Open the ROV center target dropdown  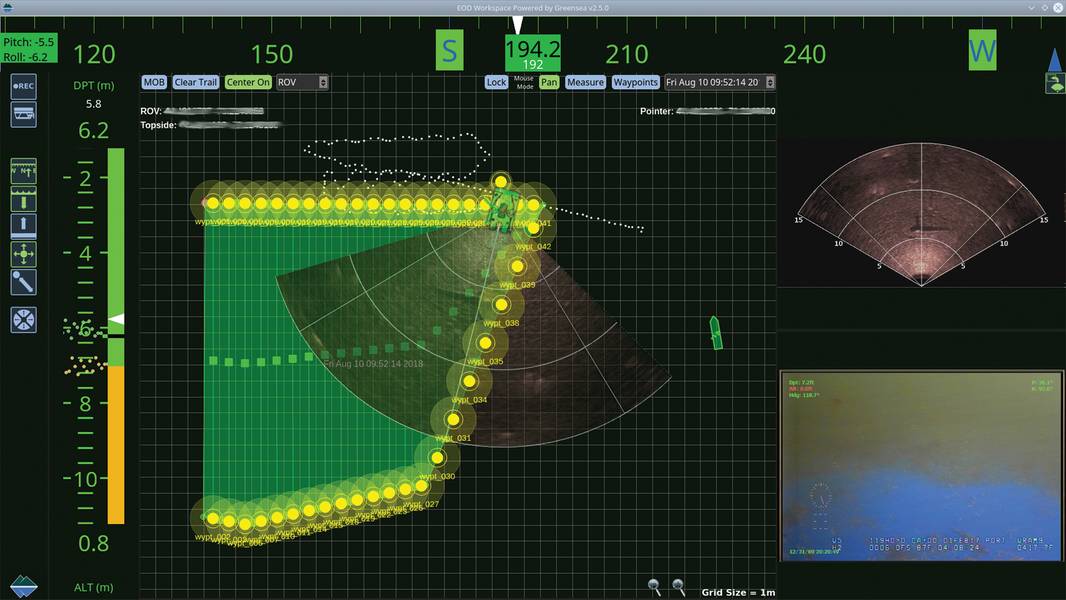click(302, 82)
